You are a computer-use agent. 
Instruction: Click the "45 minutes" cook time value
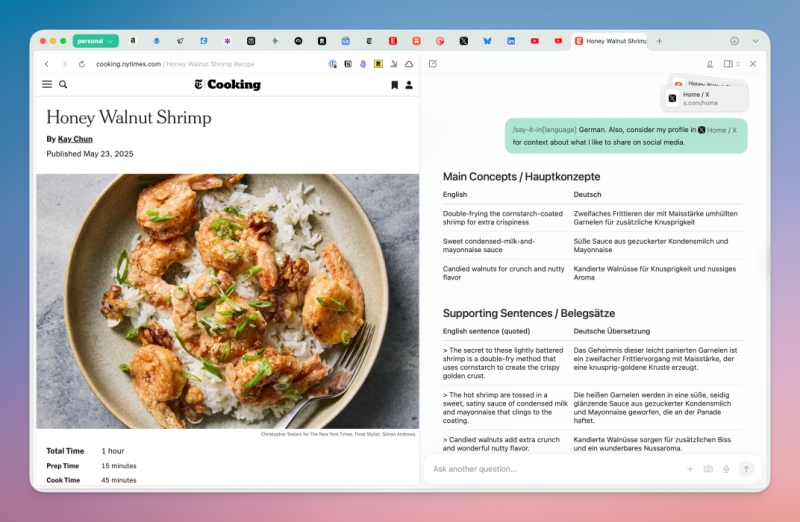click(x=119, y=480)
